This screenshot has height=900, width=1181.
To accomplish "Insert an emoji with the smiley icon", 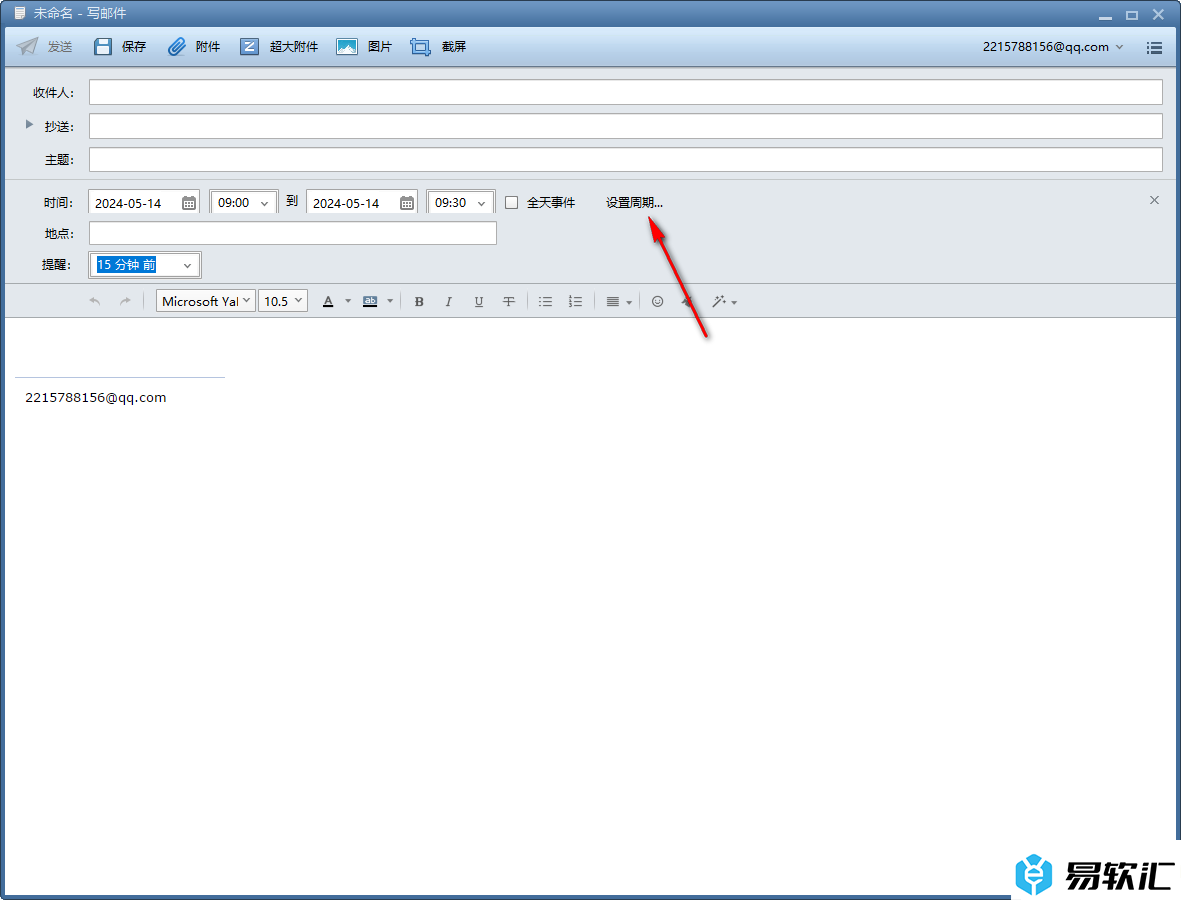I will (x=658, y=301).
